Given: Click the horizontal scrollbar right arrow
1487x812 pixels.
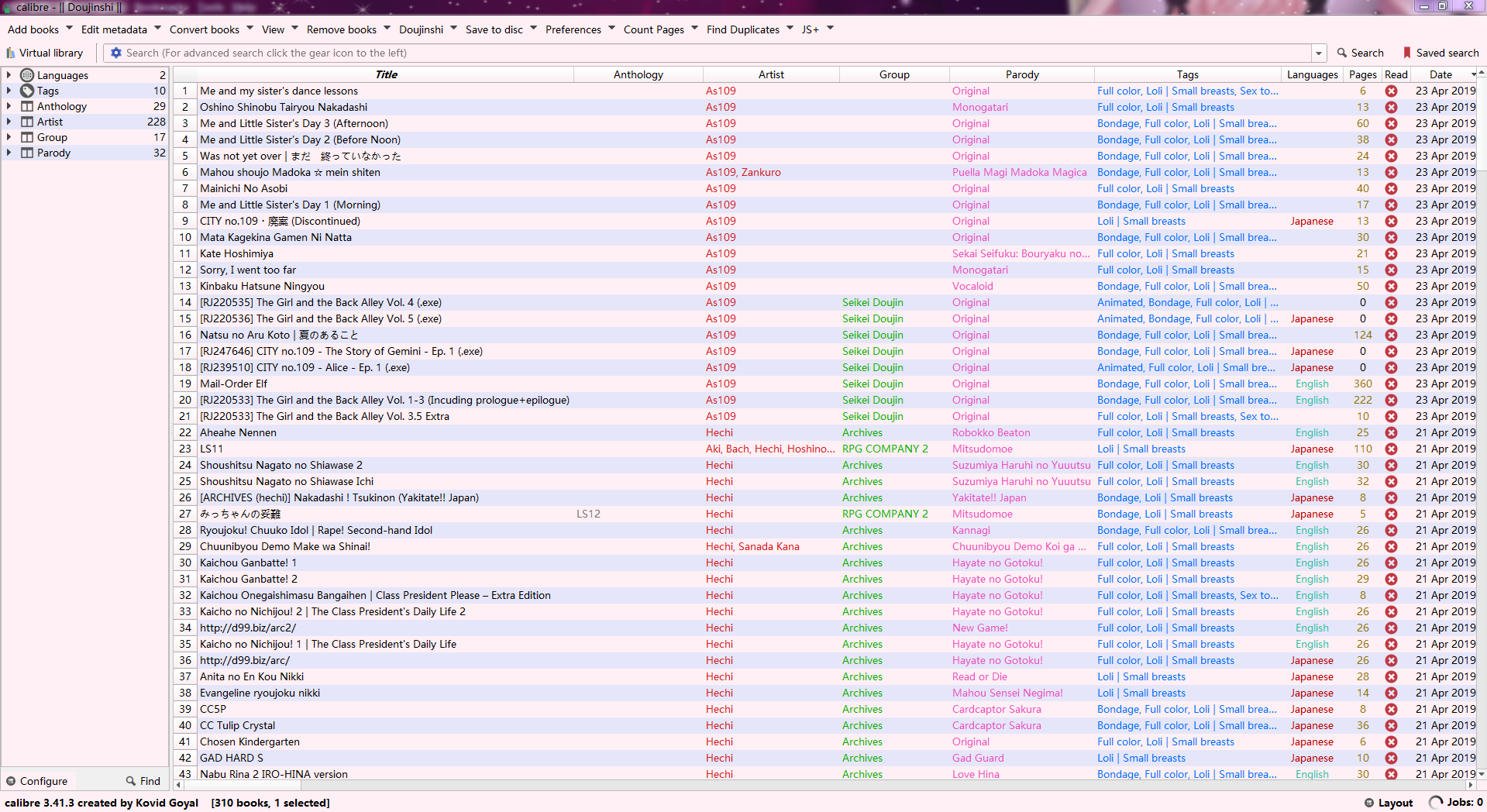Looking at the screenshot, I should (1471, 785).
